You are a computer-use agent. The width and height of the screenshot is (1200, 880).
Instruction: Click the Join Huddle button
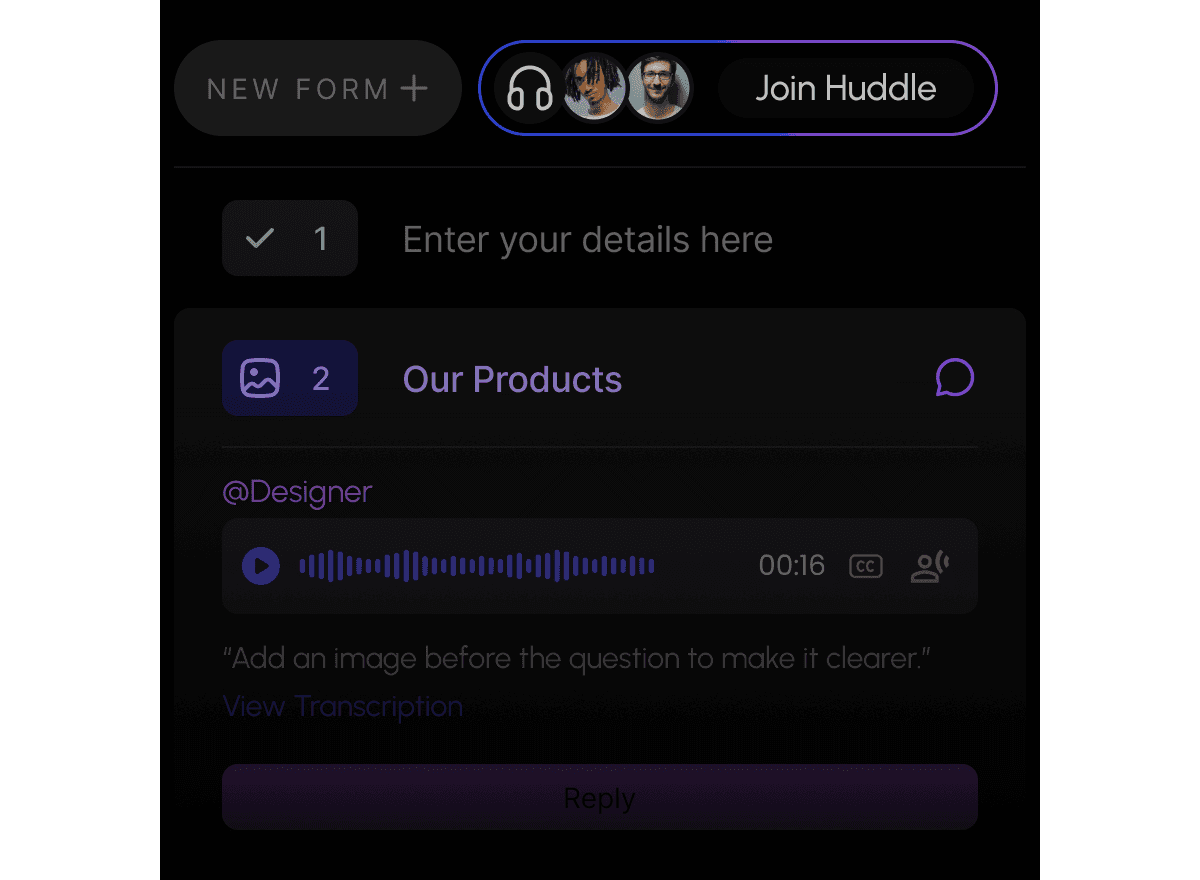click(x=846, y=88)
